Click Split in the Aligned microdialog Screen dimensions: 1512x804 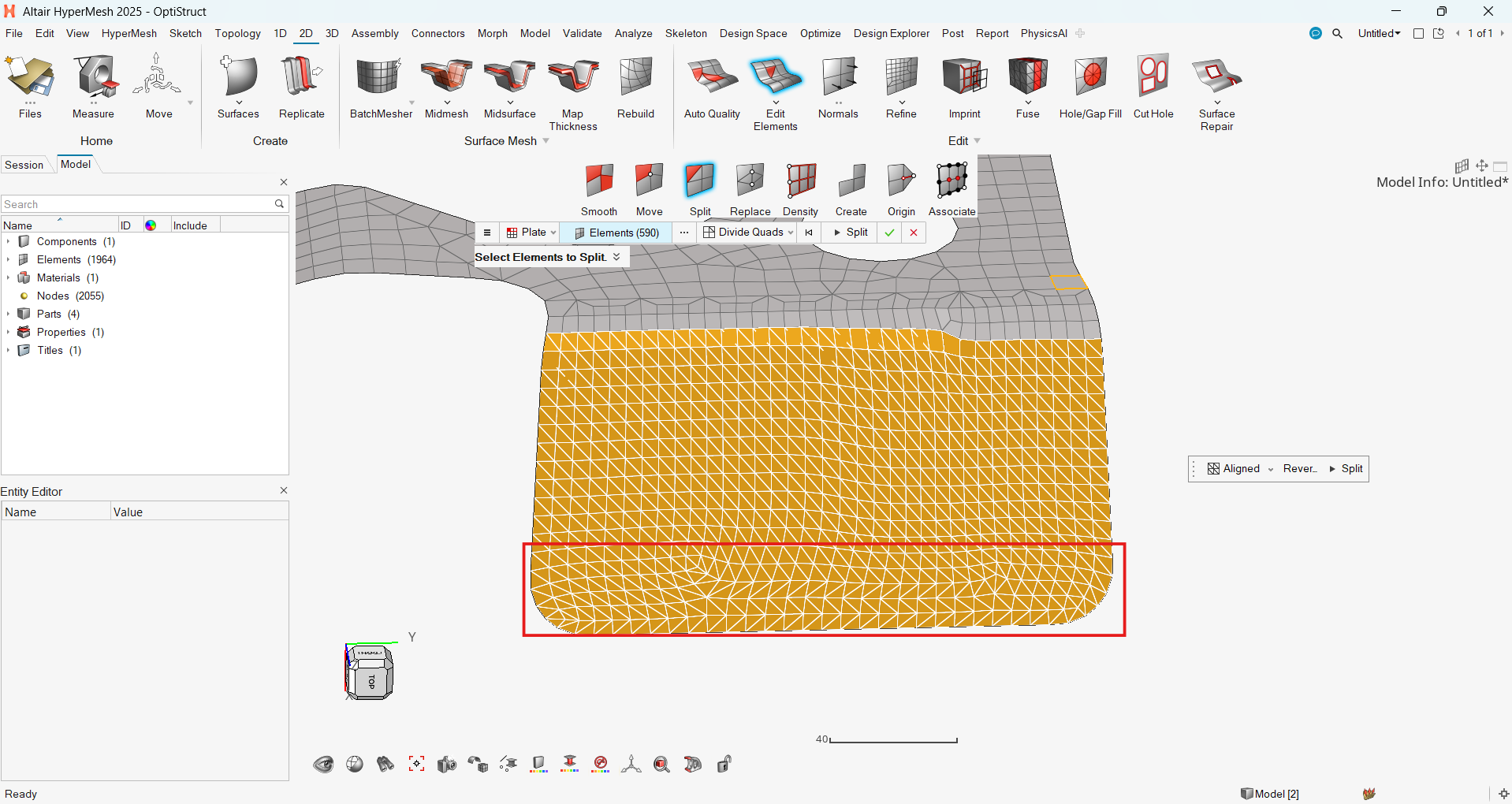coord(1346,469)
